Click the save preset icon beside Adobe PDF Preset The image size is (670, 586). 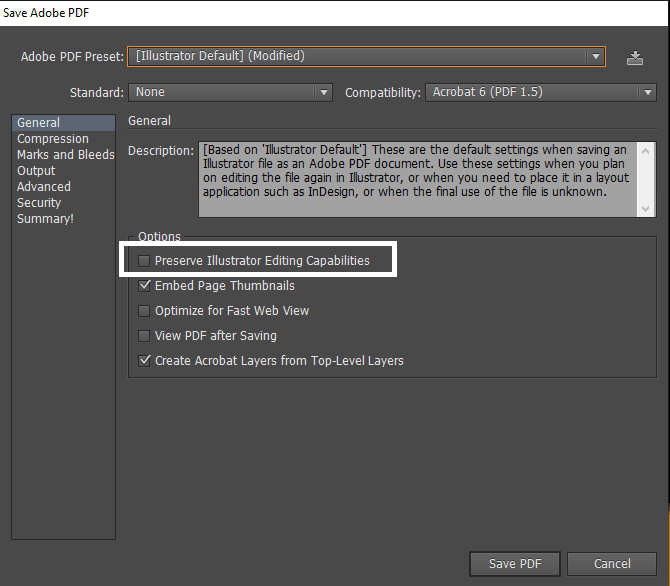tap(635, 58)
